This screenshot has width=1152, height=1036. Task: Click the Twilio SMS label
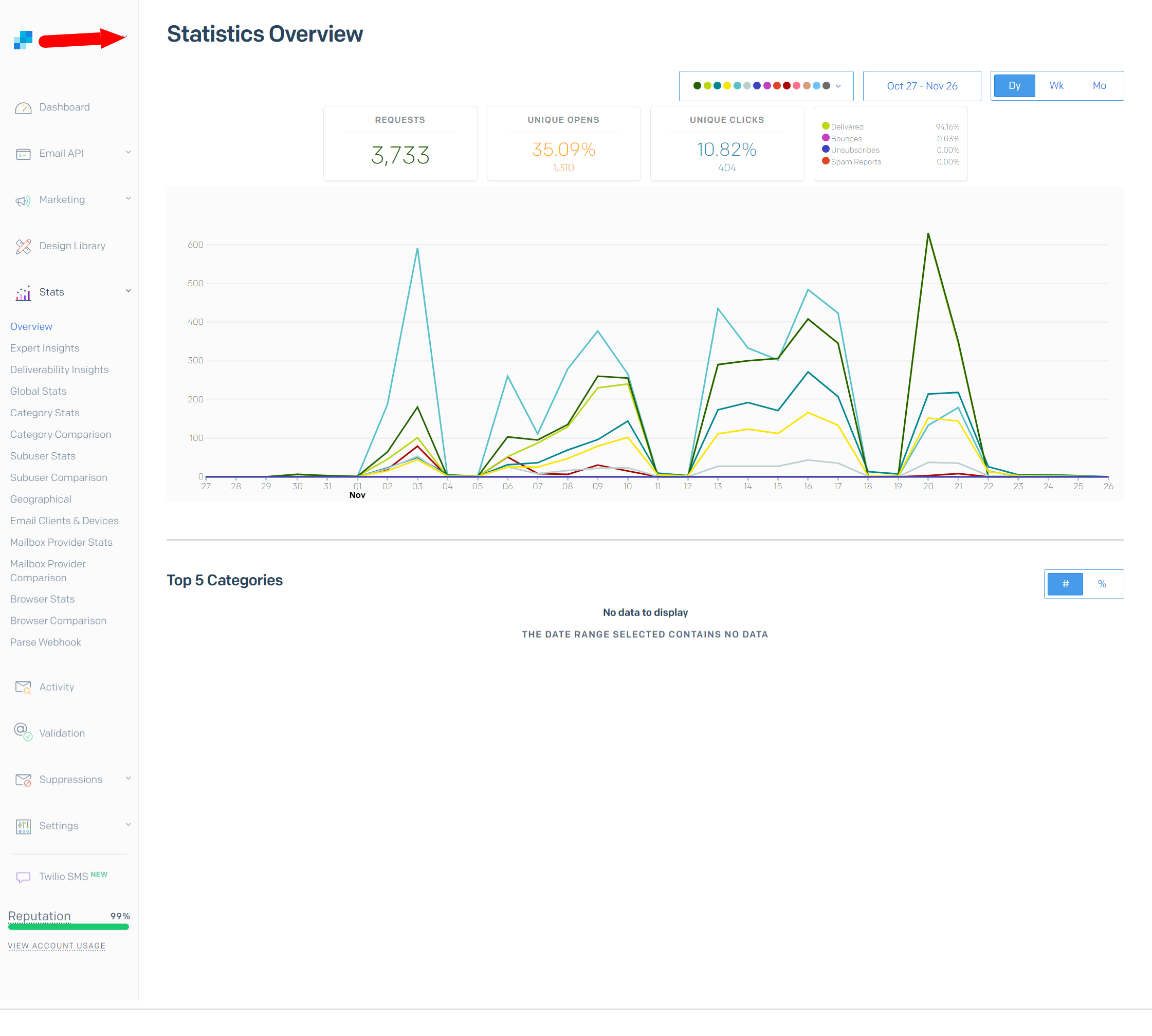coord(64,877)
